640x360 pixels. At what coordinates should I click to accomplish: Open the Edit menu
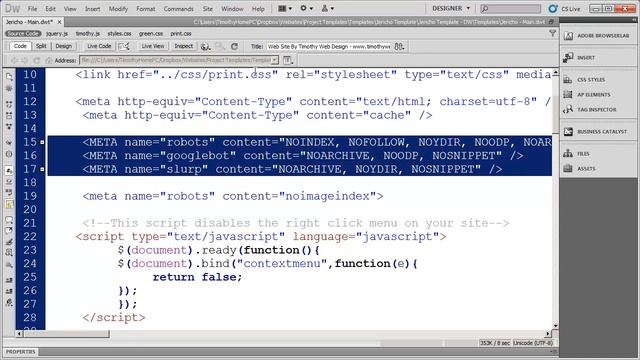pos(50,9)
